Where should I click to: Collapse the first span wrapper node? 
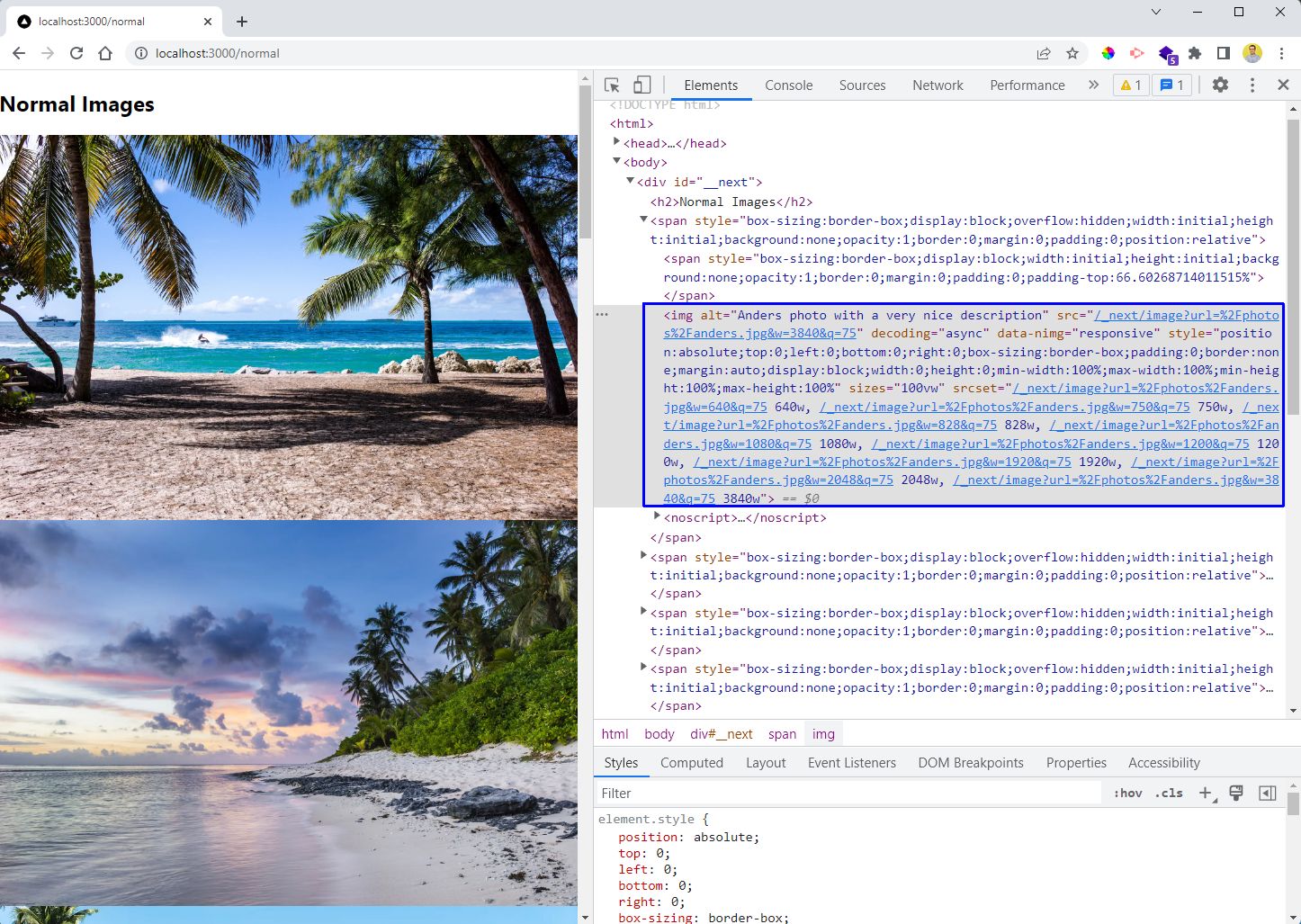click(643, 220)
